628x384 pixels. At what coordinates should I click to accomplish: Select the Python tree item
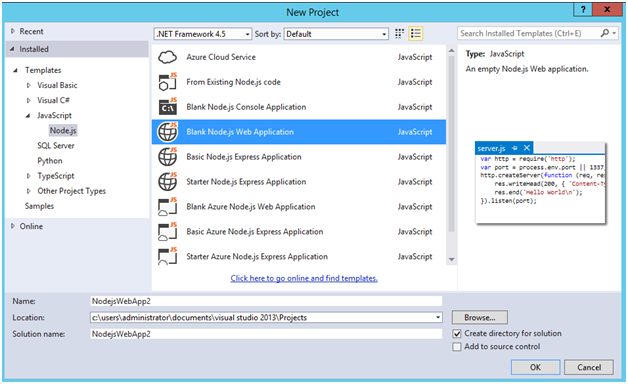(x=50, y=161)
